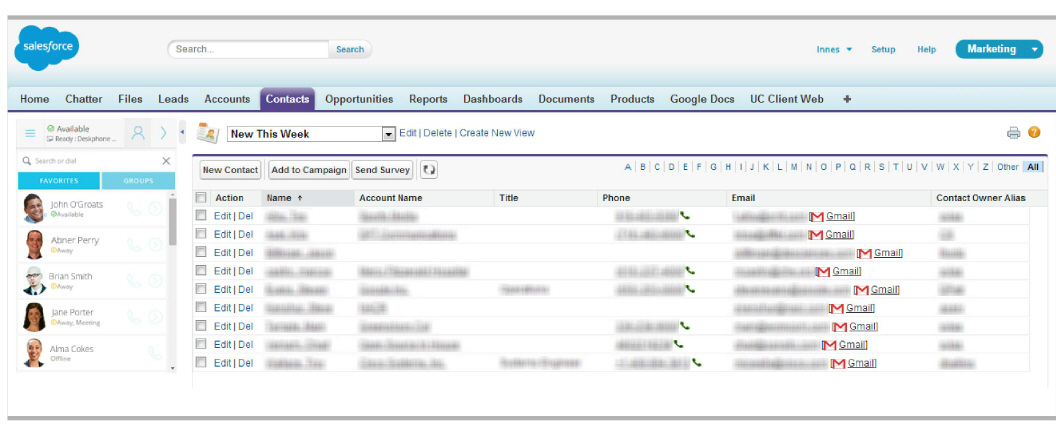Click the Send Survey button

click(383, 170)
